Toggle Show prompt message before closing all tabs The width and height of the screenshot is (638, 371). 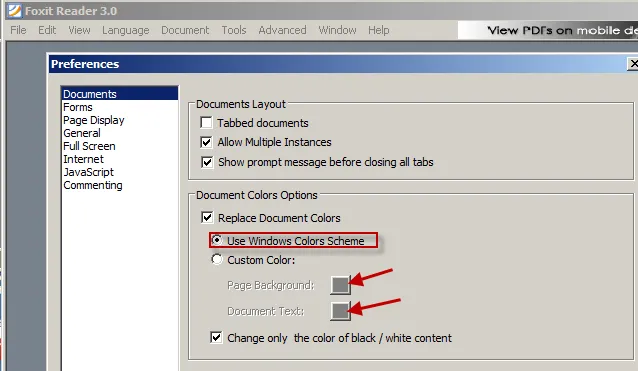[207, 162]
